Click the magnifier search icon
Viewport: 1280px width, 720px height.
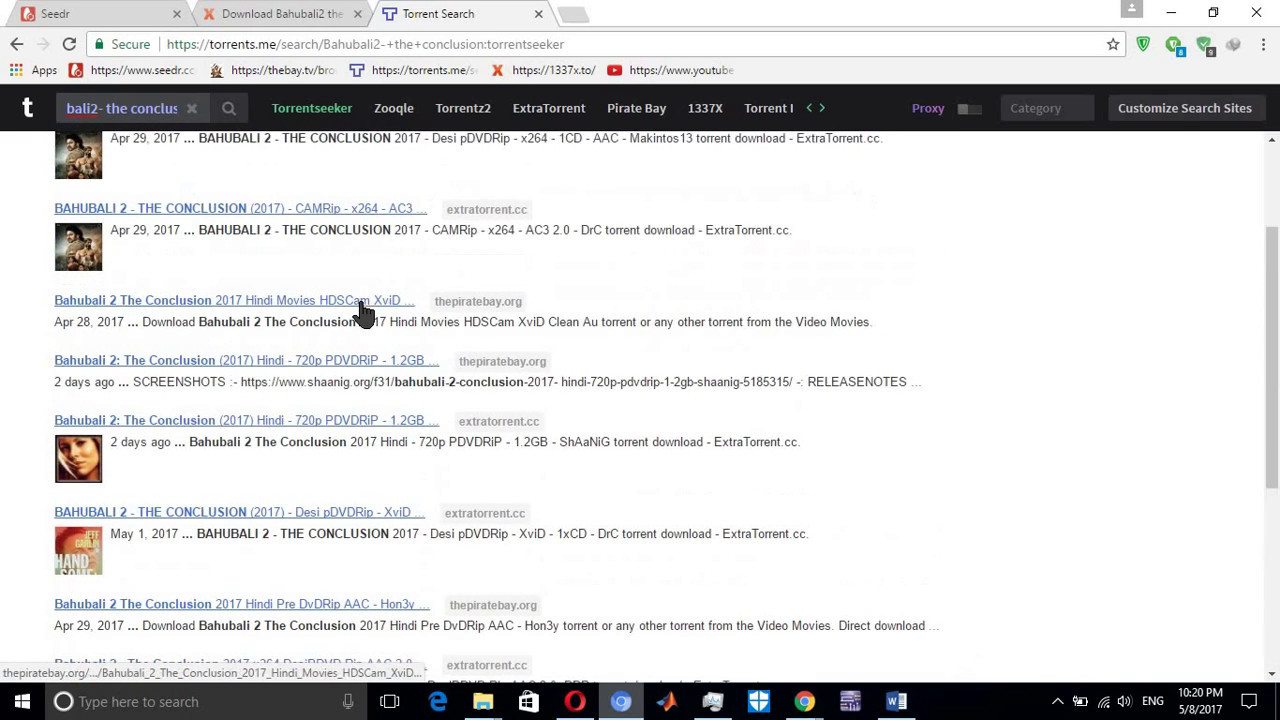(229, 108)
